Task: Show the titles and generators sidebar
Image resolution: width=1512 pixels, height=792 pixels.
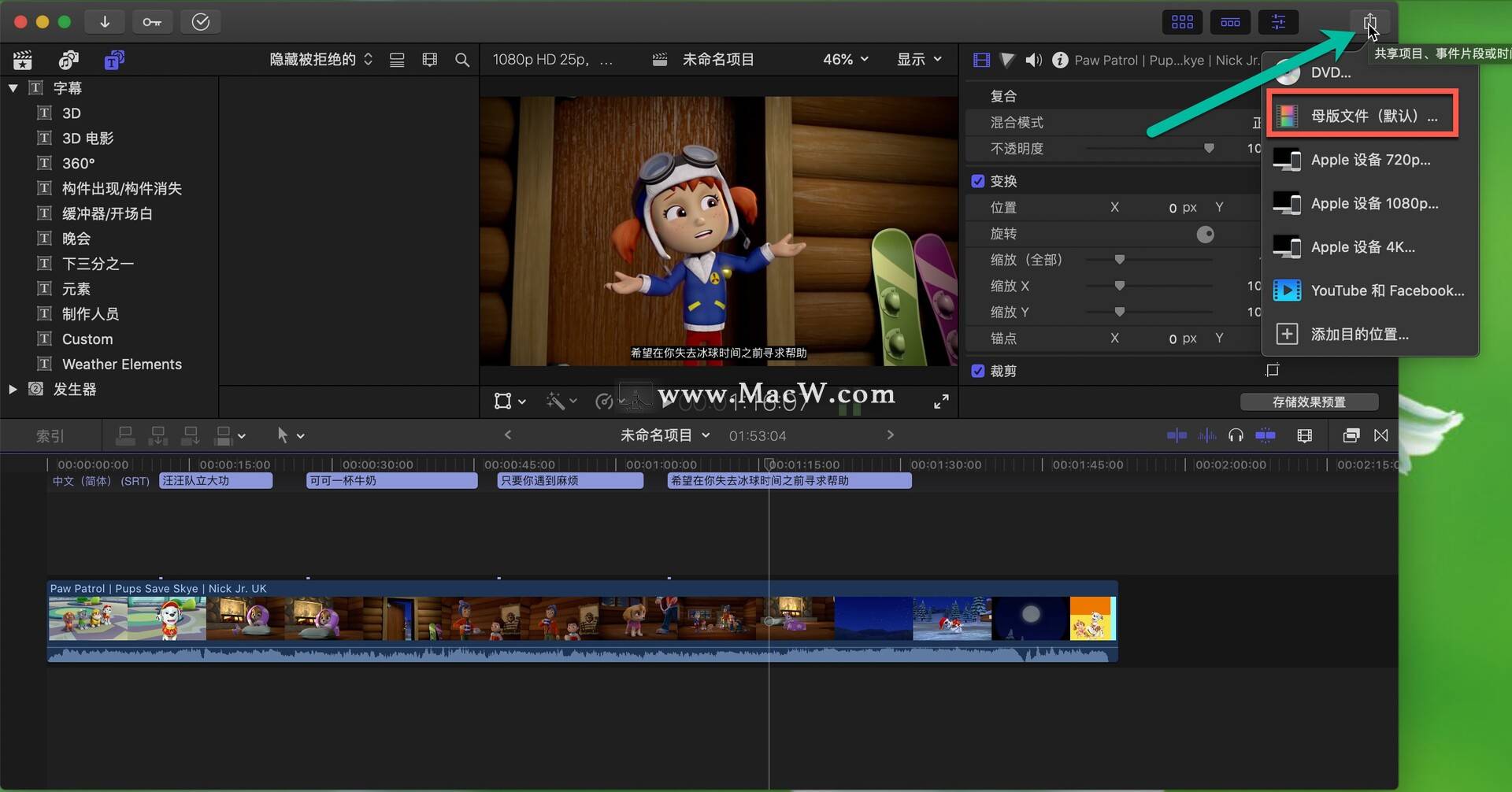Action: [114, 60]
